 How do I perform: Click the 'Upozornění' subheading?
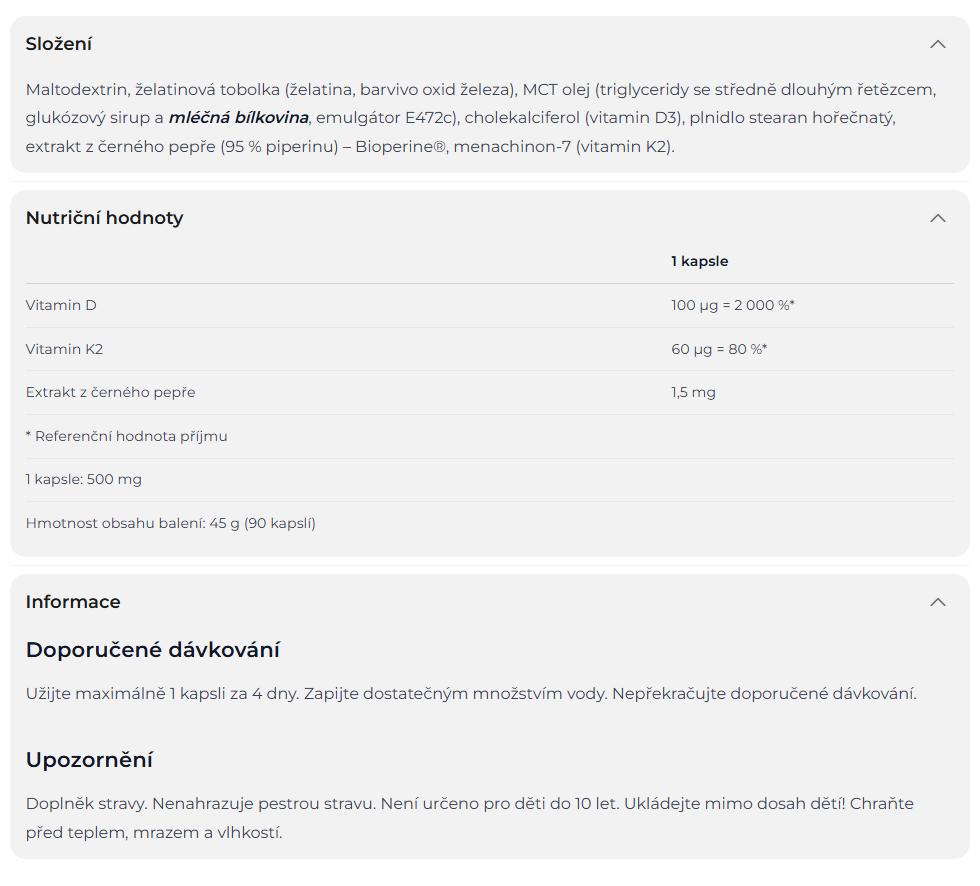coord(89,760)
